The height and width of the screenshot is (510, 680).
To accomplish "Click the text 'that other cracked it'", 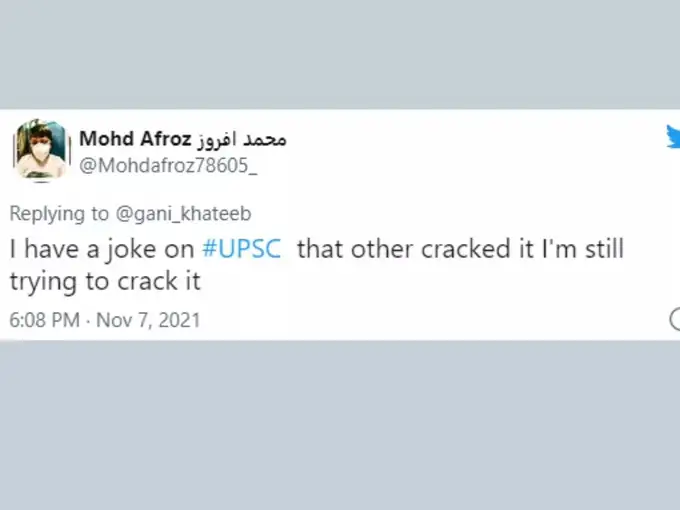I will pos(415,249).
